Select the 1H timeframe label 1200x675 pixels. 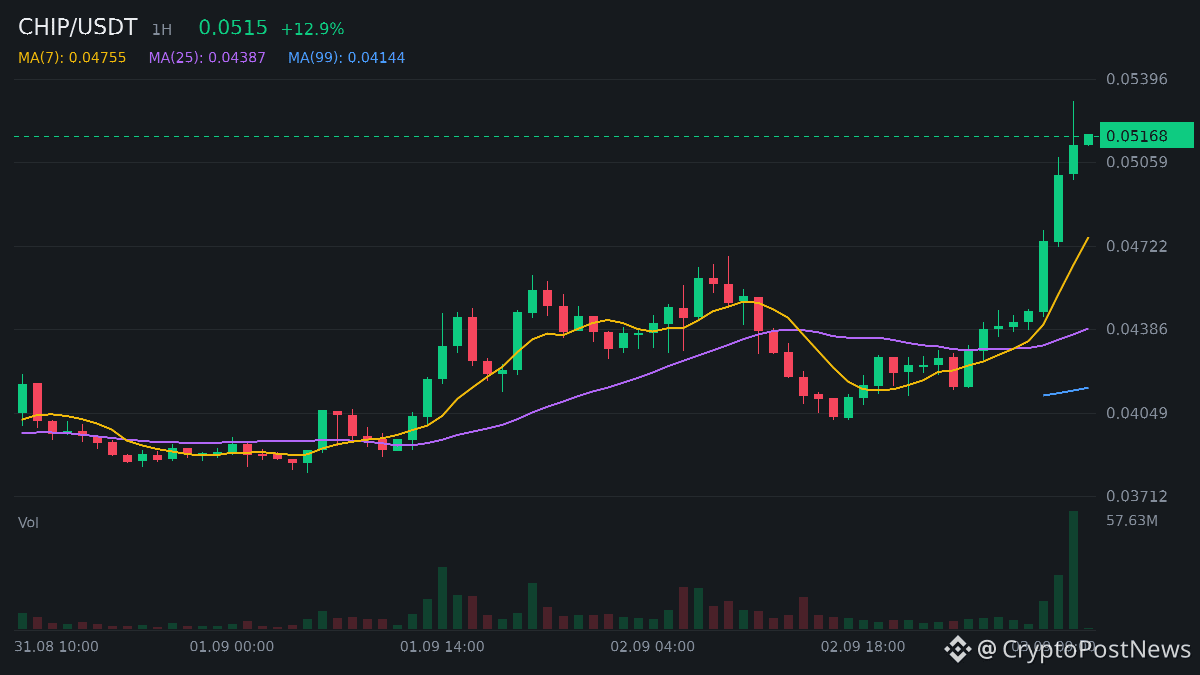(162, 30)
